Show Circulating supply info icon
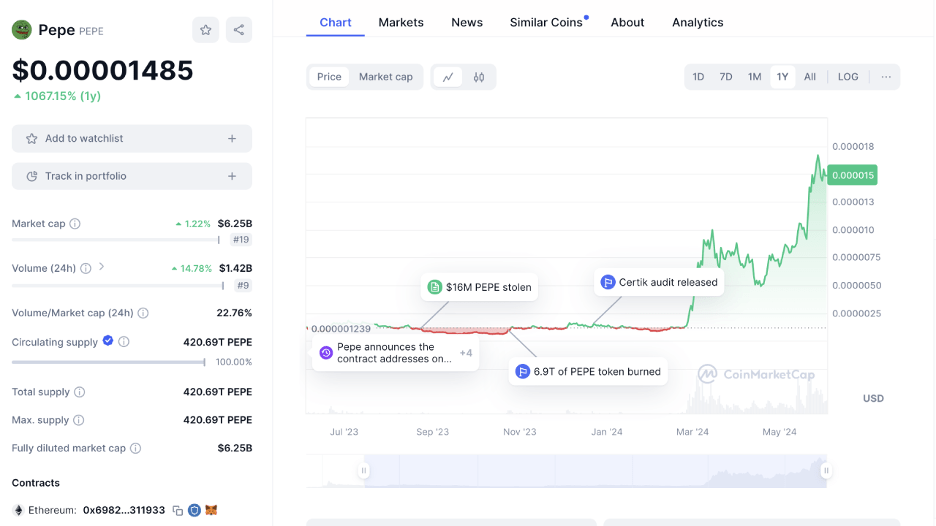 coord(124,342)
